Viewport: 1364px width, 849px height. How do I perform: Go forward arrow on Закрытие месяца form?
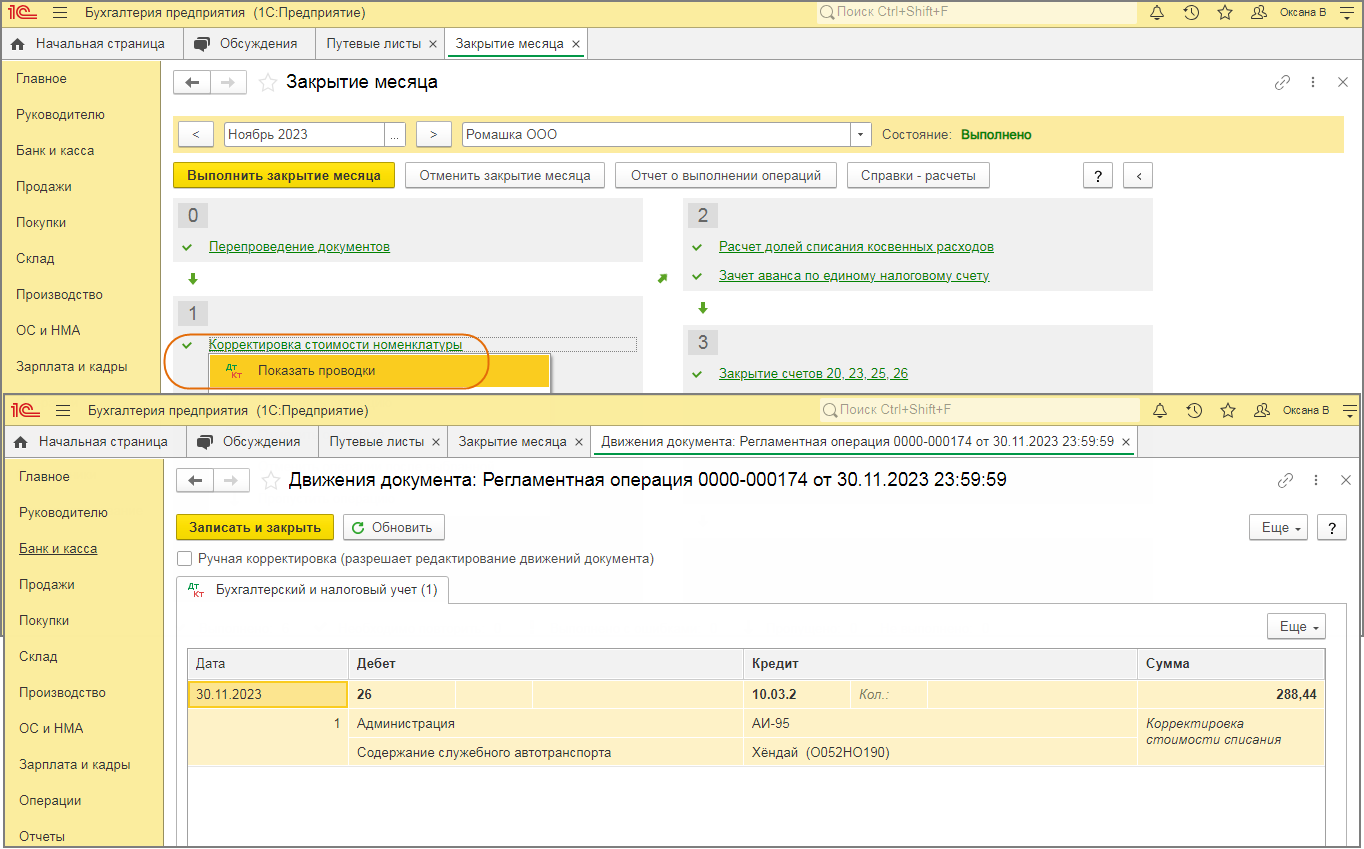point(228,83)
